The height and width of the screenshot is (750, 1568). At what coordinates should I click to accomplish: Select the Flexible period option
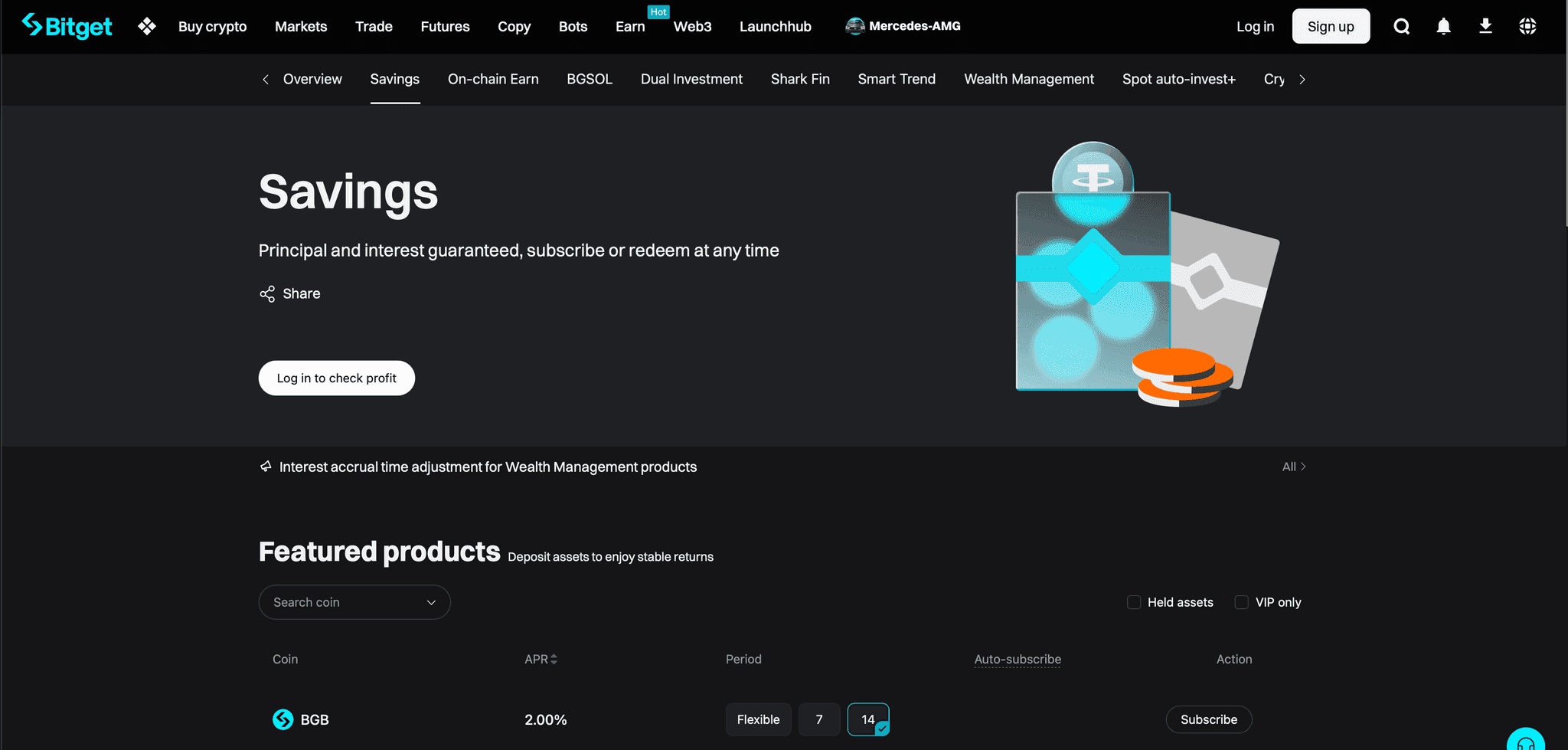click(x=758, y=719)
